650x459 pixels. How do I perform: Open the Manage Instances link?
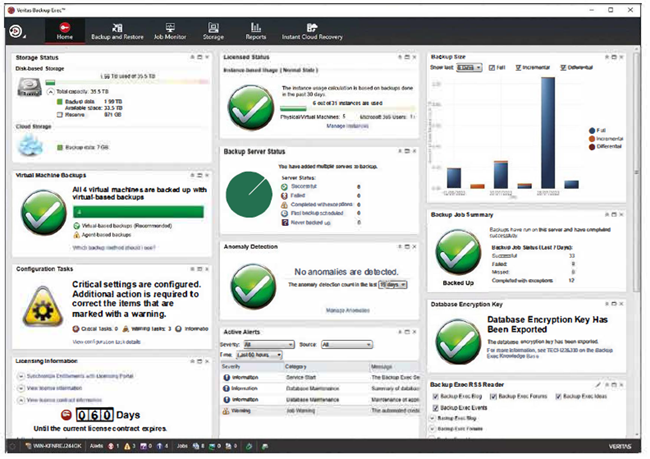coord(347,126)
